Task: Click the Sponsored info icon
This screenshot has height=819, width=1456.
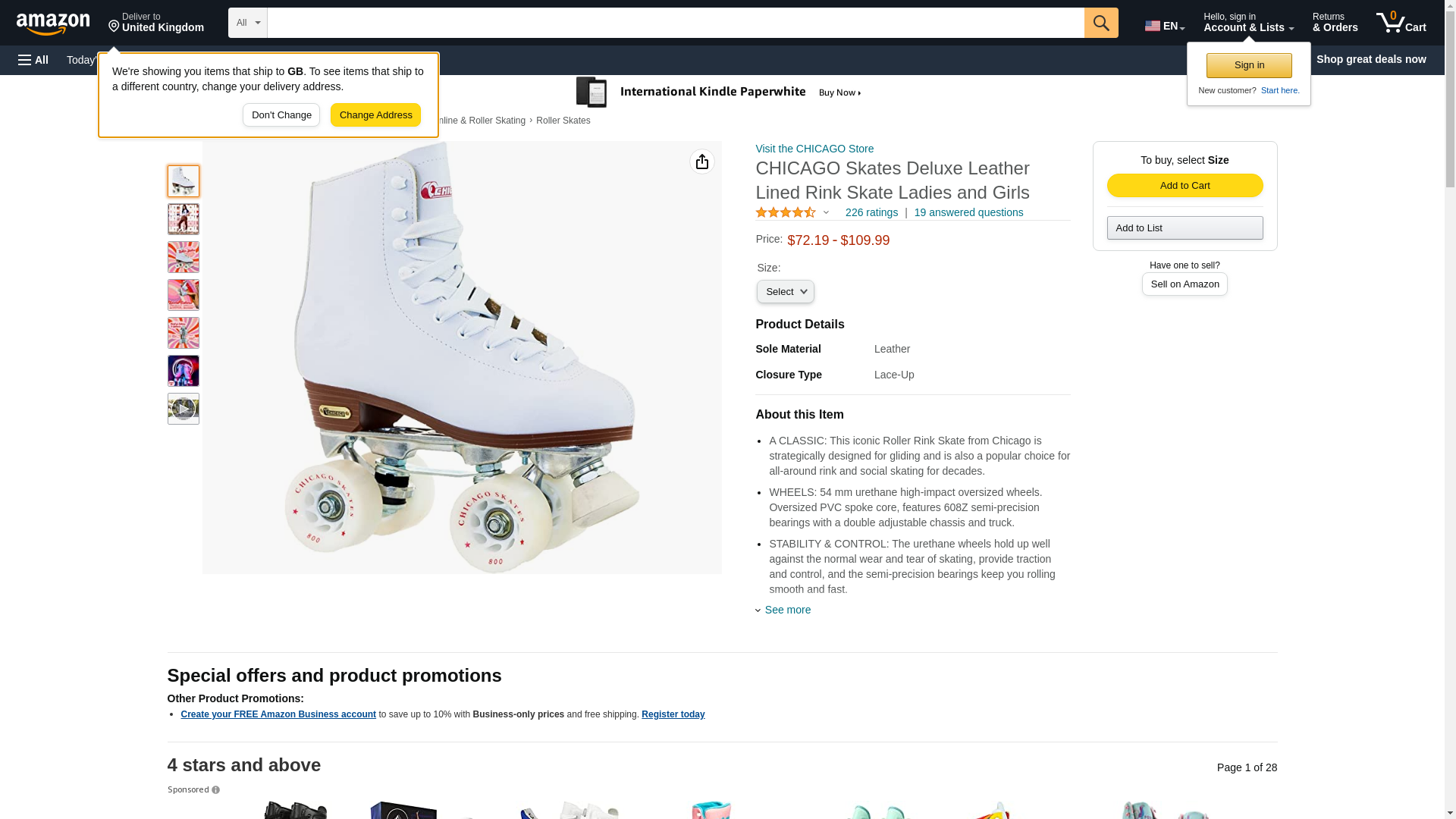Action: [x=215, y=790]
